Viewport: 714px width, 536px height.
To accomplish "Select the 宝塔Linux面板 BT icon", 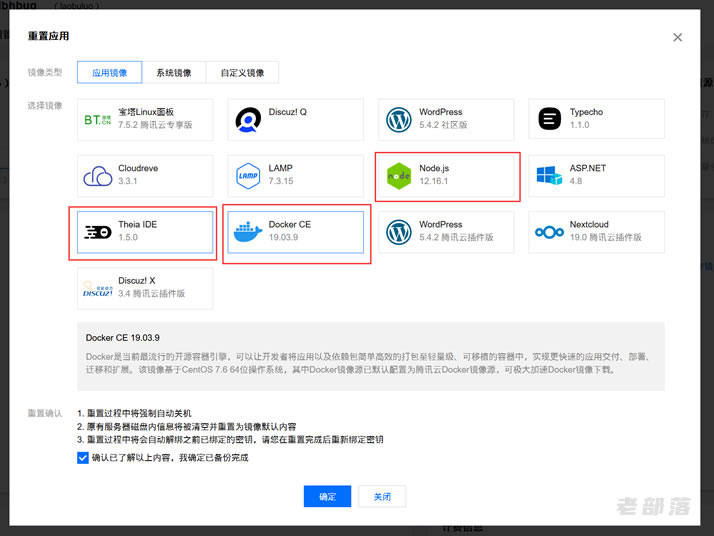I will tap(97, 119).
